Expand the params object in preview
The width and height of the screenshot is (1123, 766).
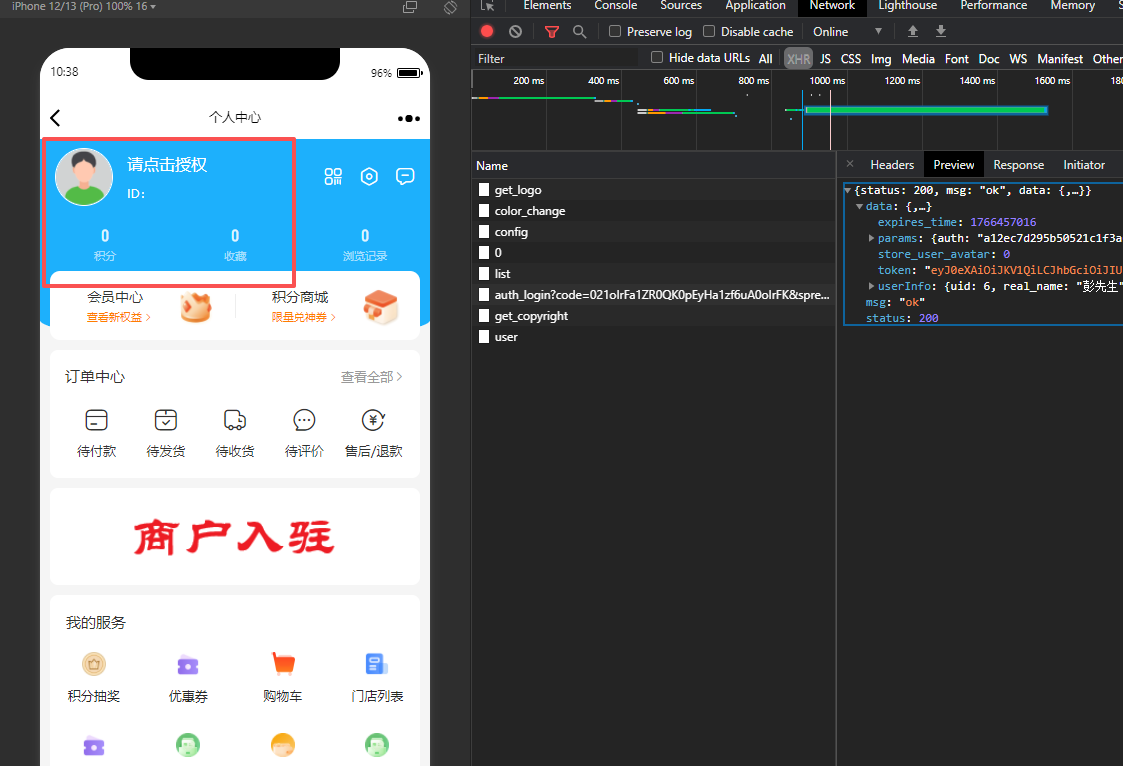(872, 238)
